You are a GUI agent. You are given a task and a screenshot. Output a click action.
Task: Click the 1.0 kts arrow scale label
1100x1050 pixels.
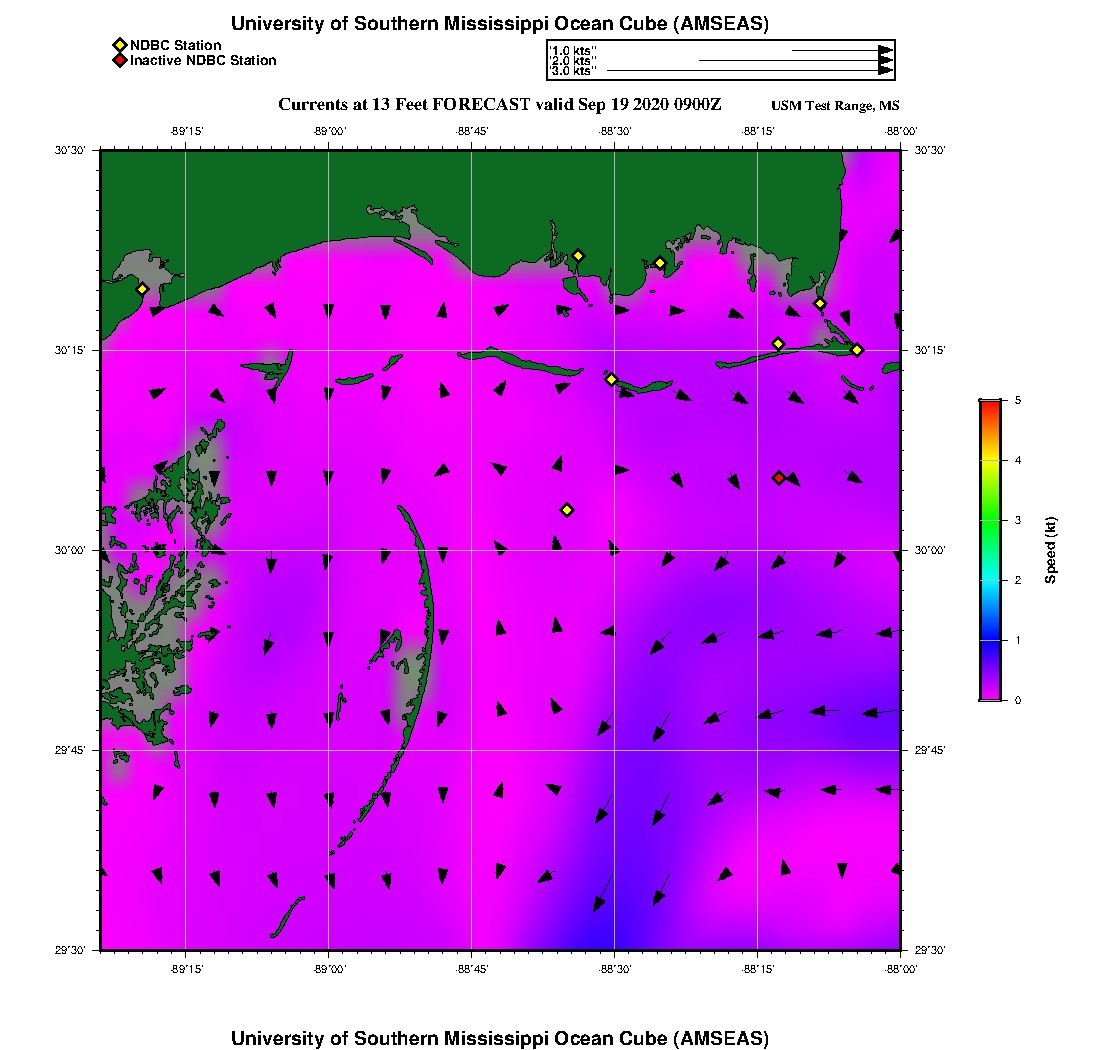coord(574,49)
